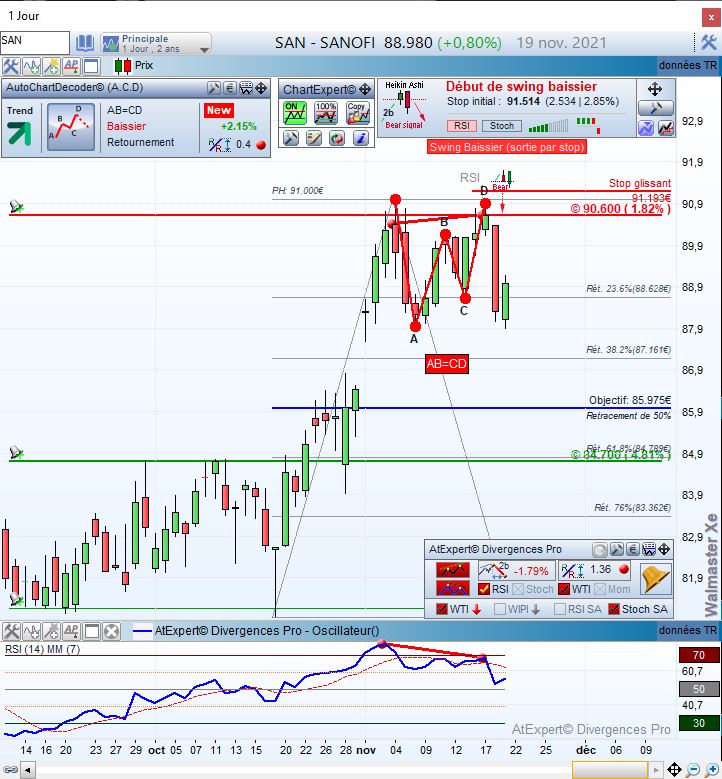Toggle the RSI SA checkbox
This screenshot has width=722, height=779.
click(x=560, y=609)
